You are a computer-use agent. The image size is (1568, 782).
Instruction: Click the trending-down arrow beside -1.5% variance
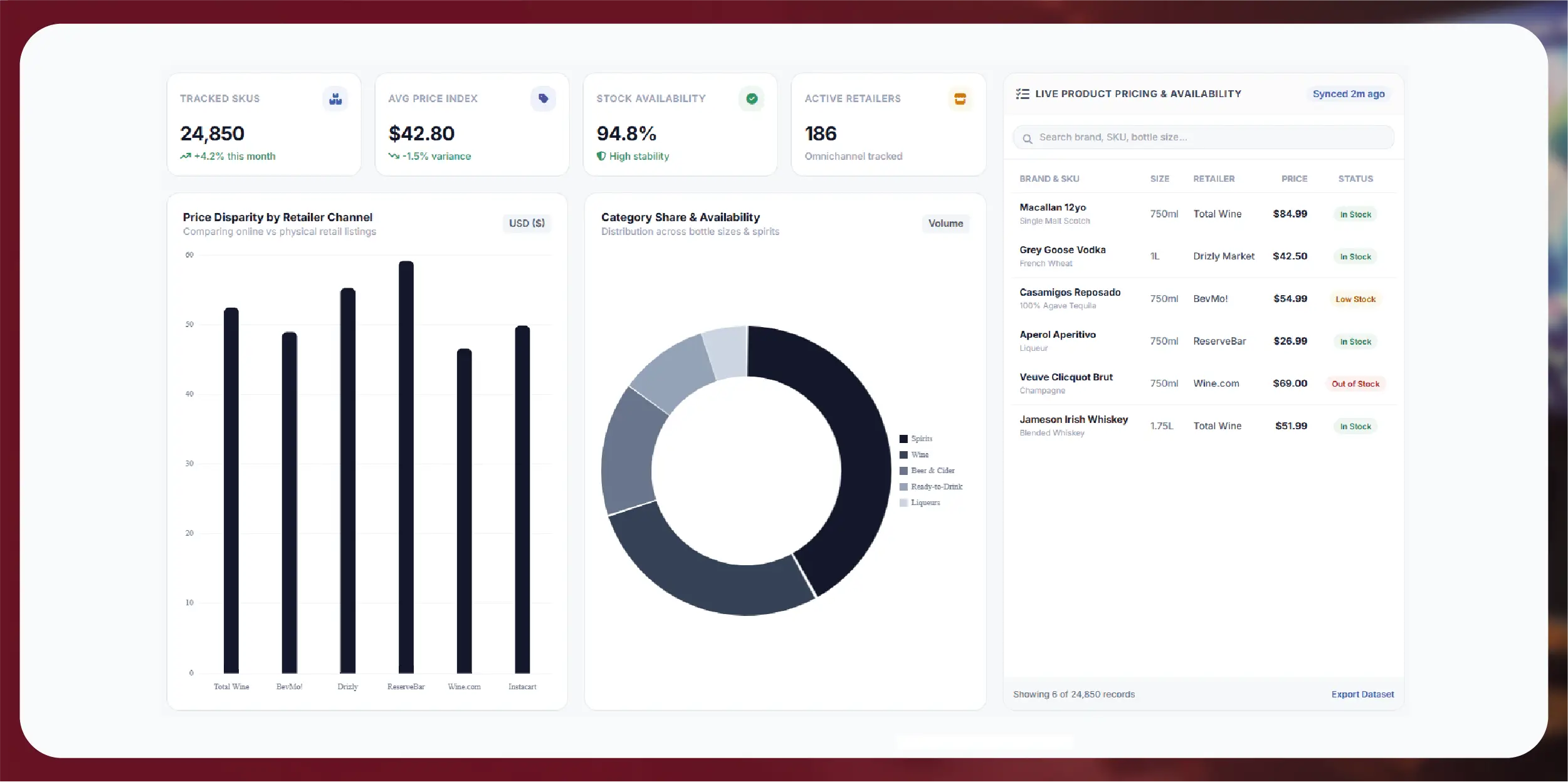click(394, 156)
